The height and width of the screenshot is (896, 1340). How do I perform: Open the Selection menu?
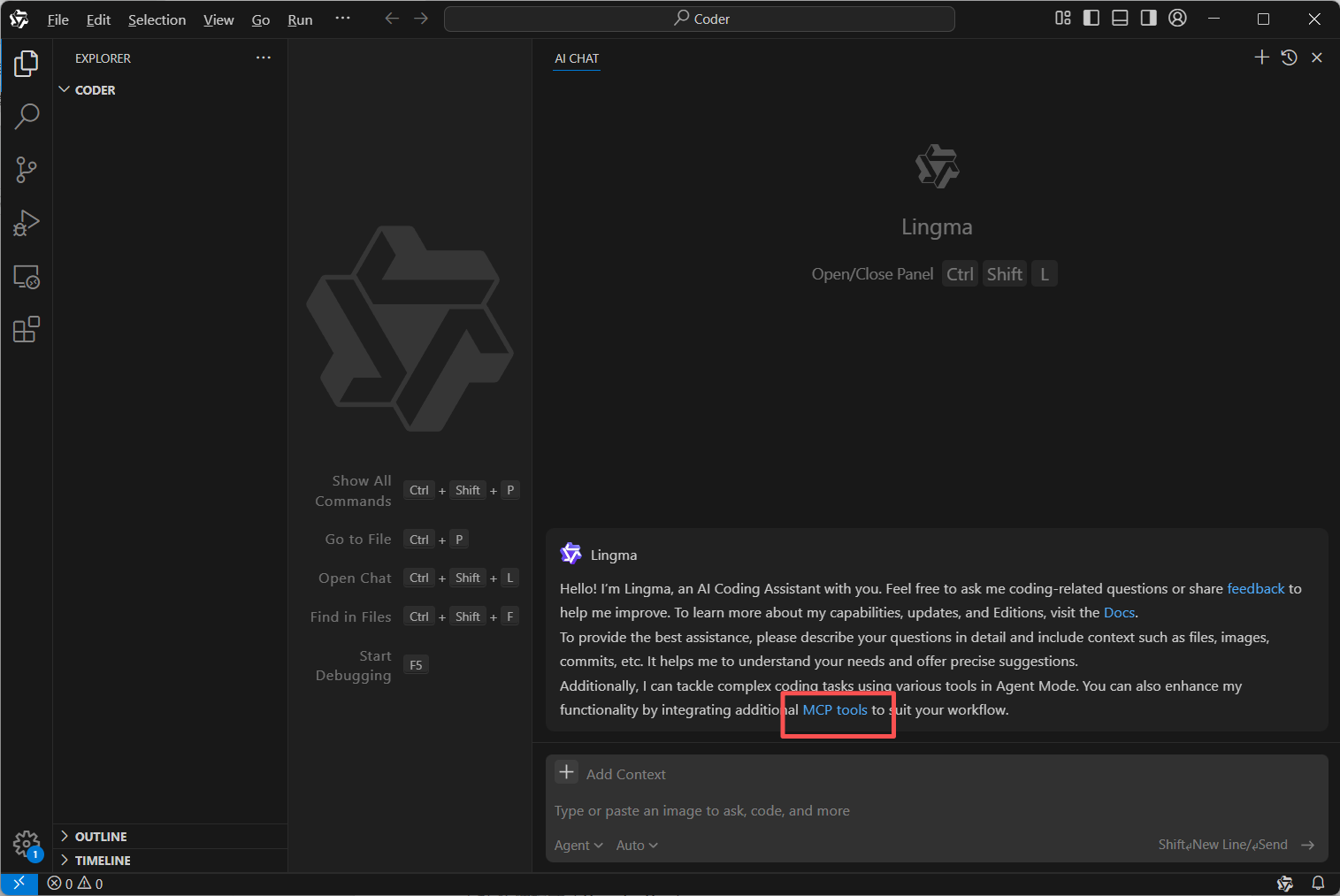(x=157, y=19)
